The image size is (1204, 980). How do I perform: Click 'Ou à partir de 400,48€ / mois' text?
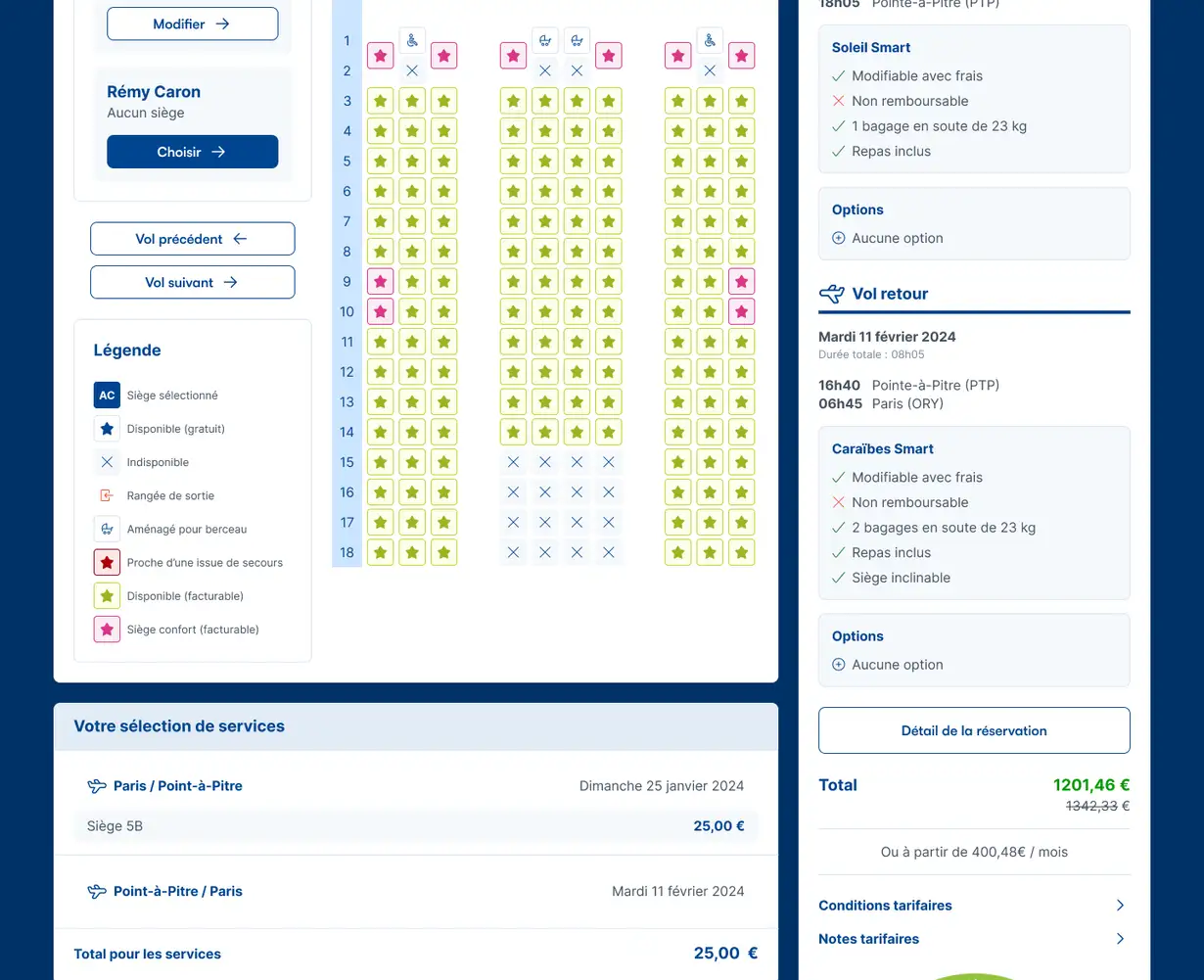tap(974, 852)
